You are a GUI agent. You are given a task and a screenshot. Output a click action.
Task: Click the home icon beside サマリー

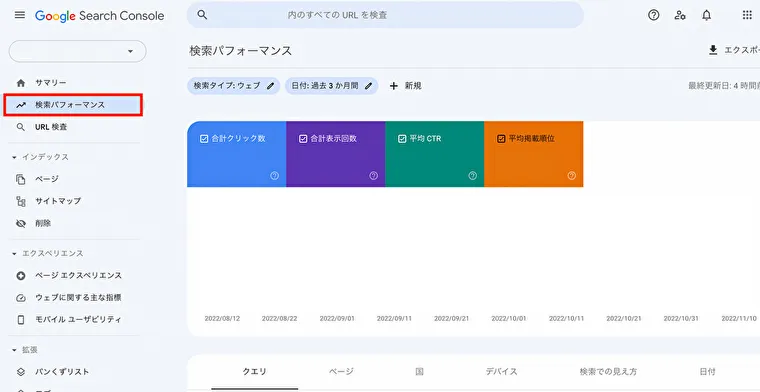pyautogui.click(x=21, y=83)
